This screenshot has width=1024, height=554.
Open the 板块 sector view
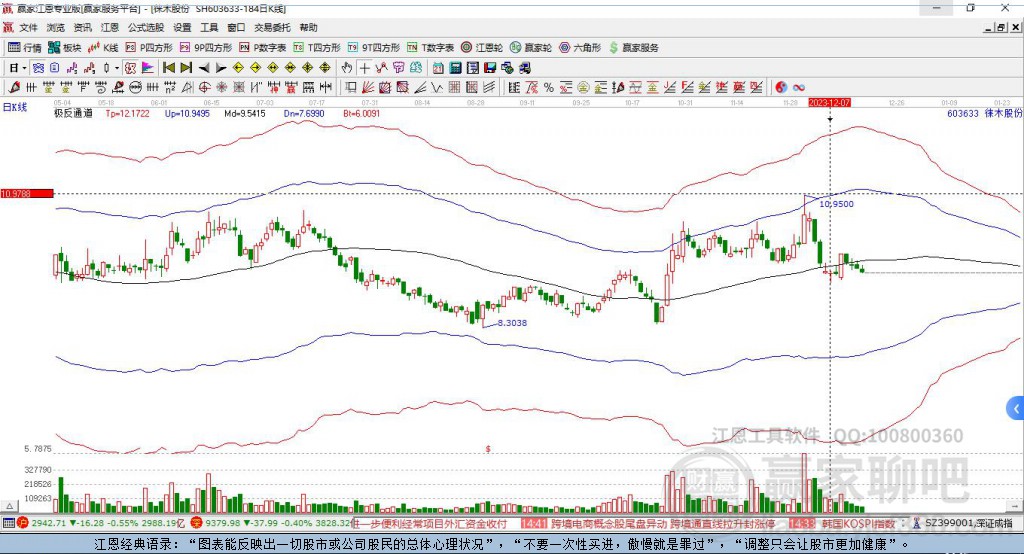click(65, 48)
